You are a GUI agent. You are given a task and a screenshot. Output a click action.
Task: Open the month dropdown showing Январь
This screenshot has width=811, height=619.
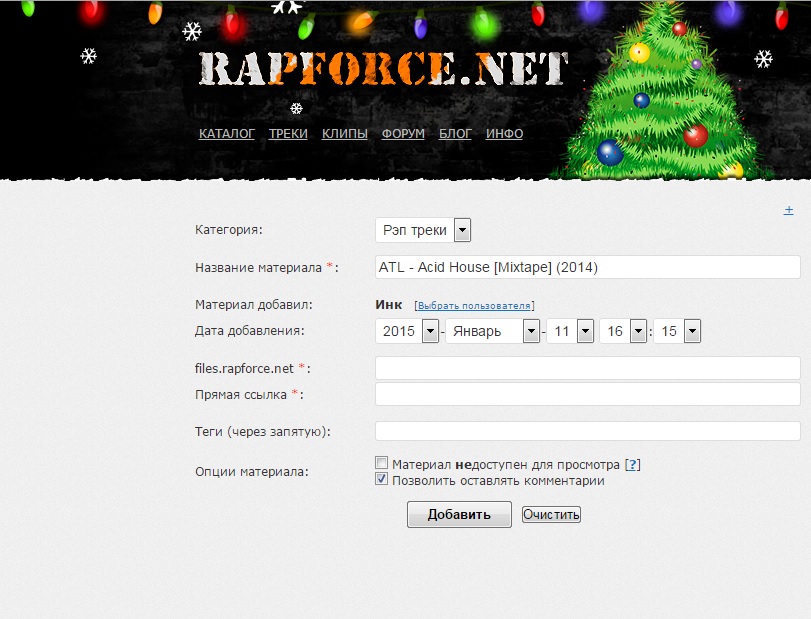coord(492,331)
